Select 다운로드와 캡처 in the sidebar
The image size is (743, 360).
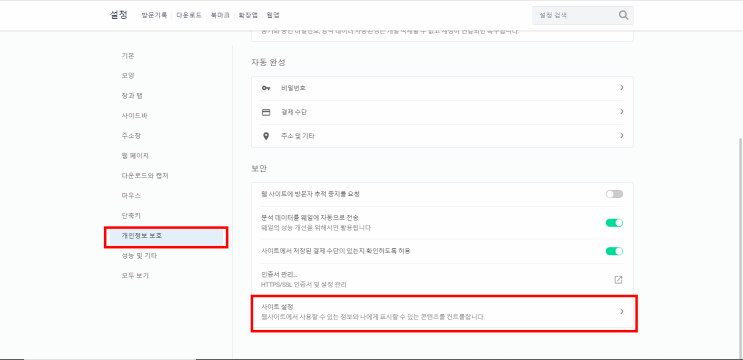pyautogui.click(x=145, y=176)
